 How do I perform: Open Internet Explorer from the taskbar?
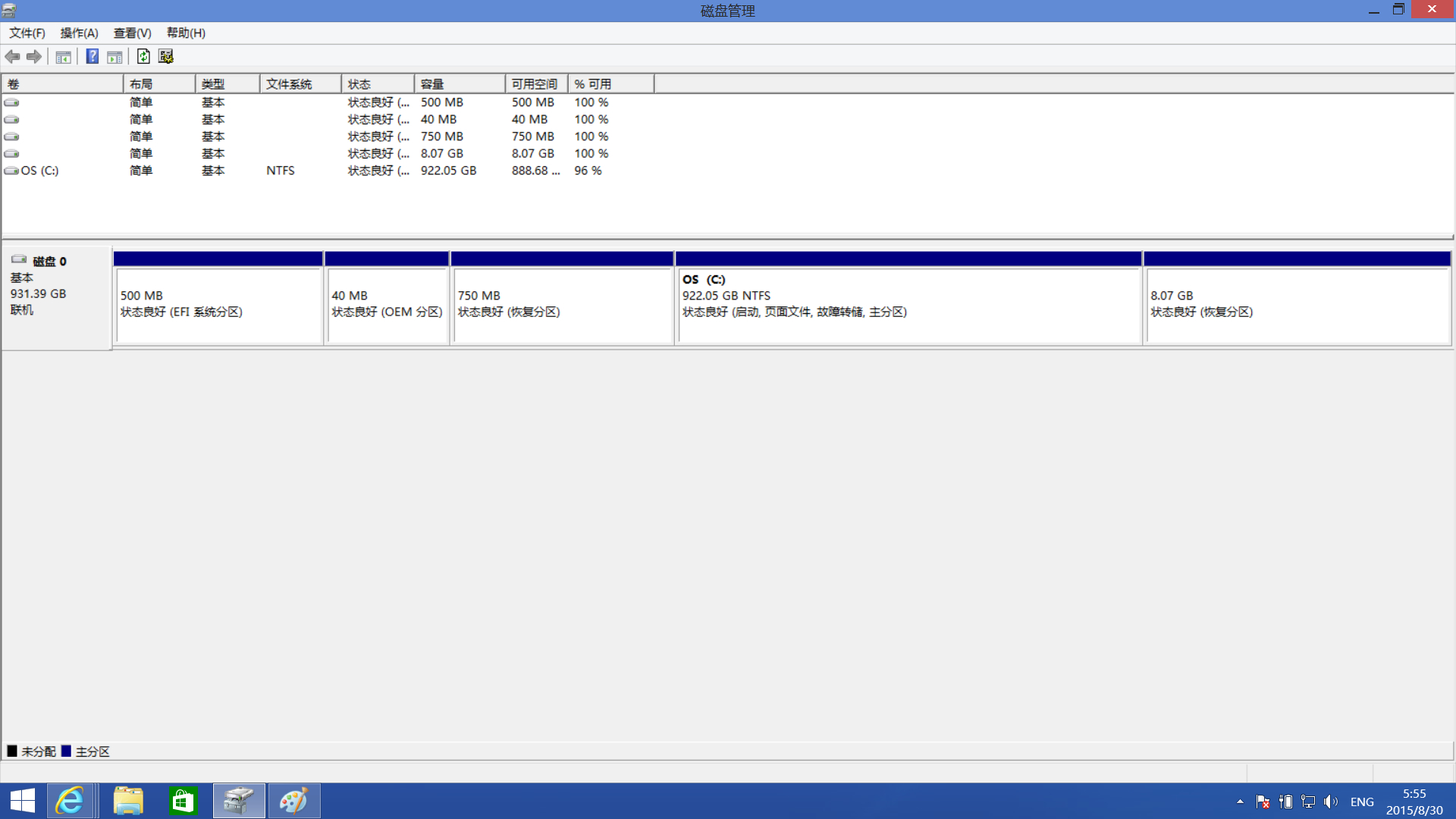coord(71,801)
